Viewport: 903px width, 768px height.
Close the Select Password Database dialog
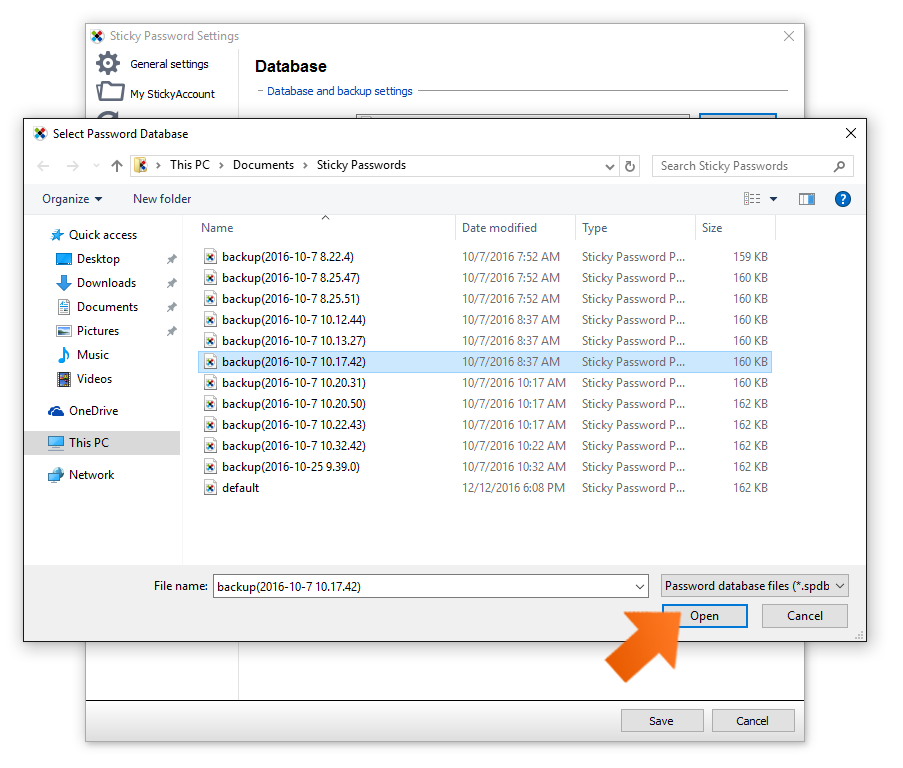[x=851, y=134]
